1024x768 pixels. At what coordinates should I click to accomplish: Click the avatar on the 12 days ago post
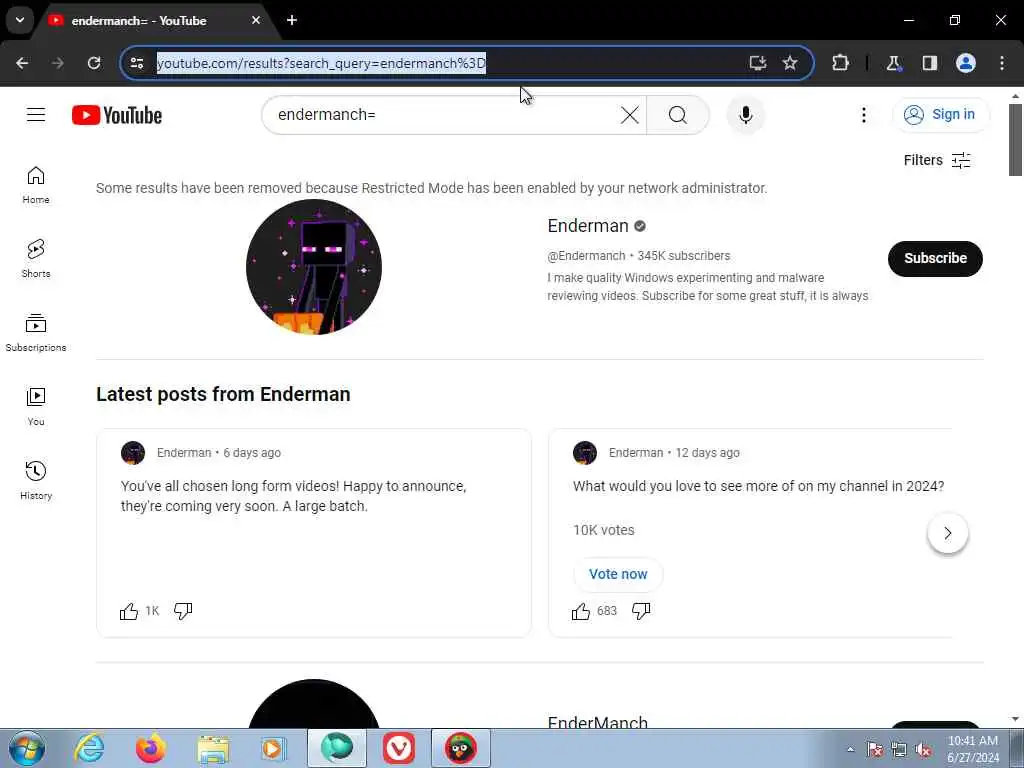pos(584,453)
